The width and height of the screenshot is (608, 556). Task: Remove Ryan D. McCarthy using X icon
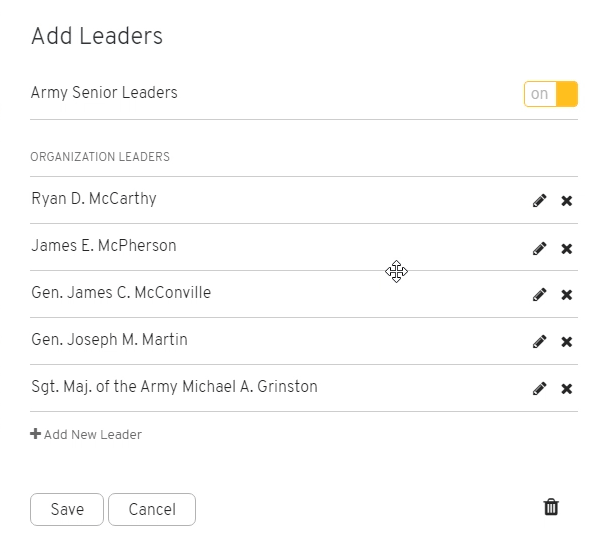[x=567, y=201]
